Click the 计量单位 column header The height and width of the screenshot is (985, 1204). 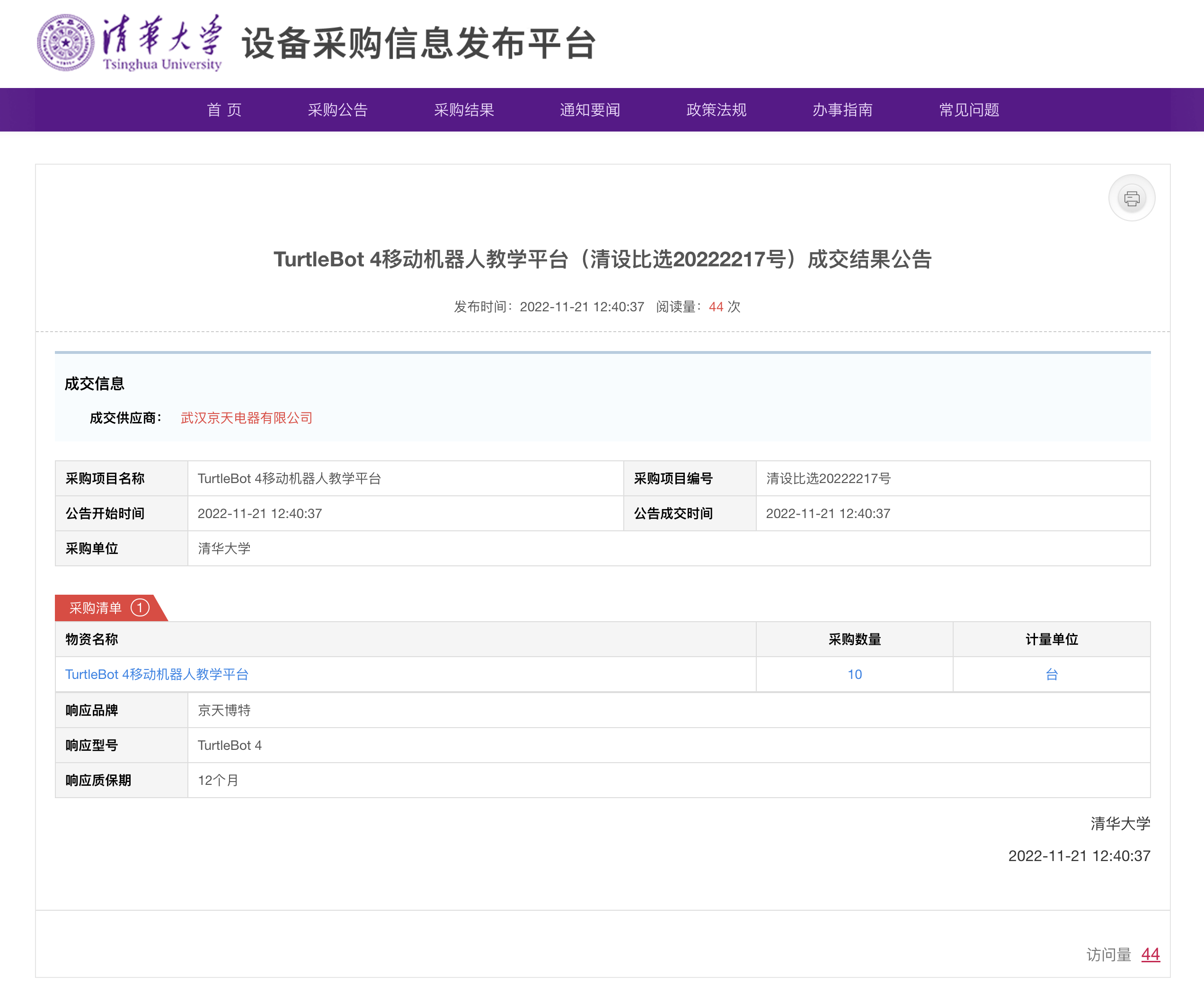1051,640
